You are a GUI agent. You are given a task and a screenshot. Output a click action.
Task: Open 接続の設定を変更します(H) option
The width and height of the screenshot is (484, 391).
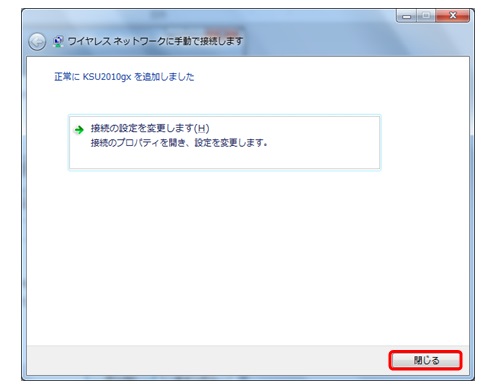tap(224, 142)
